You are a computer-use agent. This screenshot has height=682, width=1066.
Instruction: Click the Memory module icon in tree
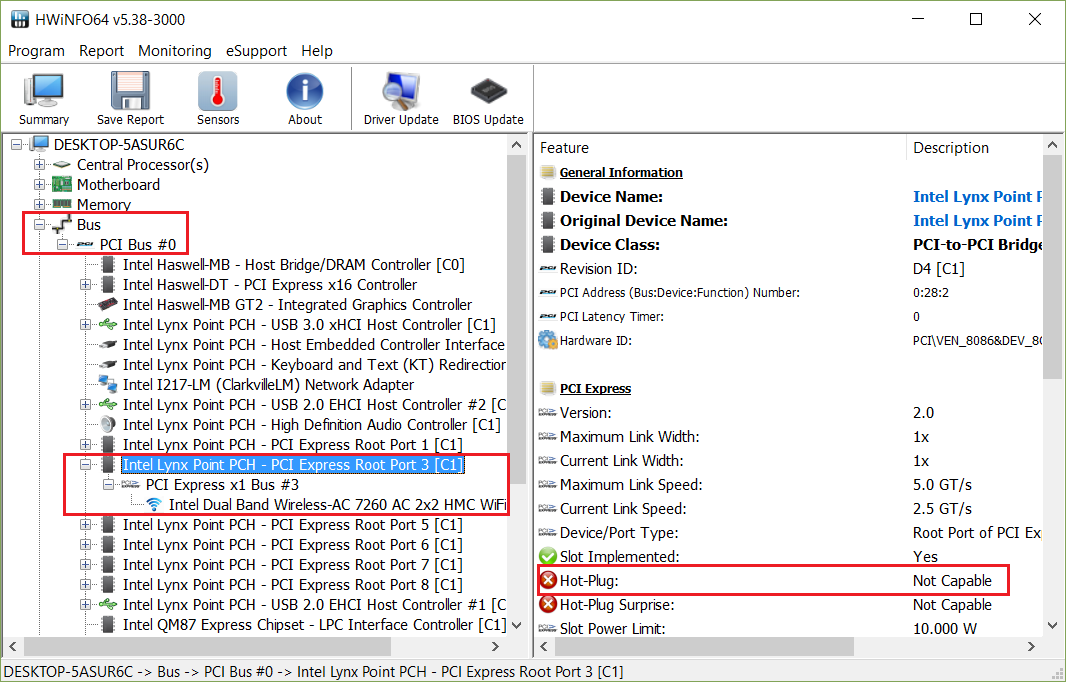click(x=62, y=204)
